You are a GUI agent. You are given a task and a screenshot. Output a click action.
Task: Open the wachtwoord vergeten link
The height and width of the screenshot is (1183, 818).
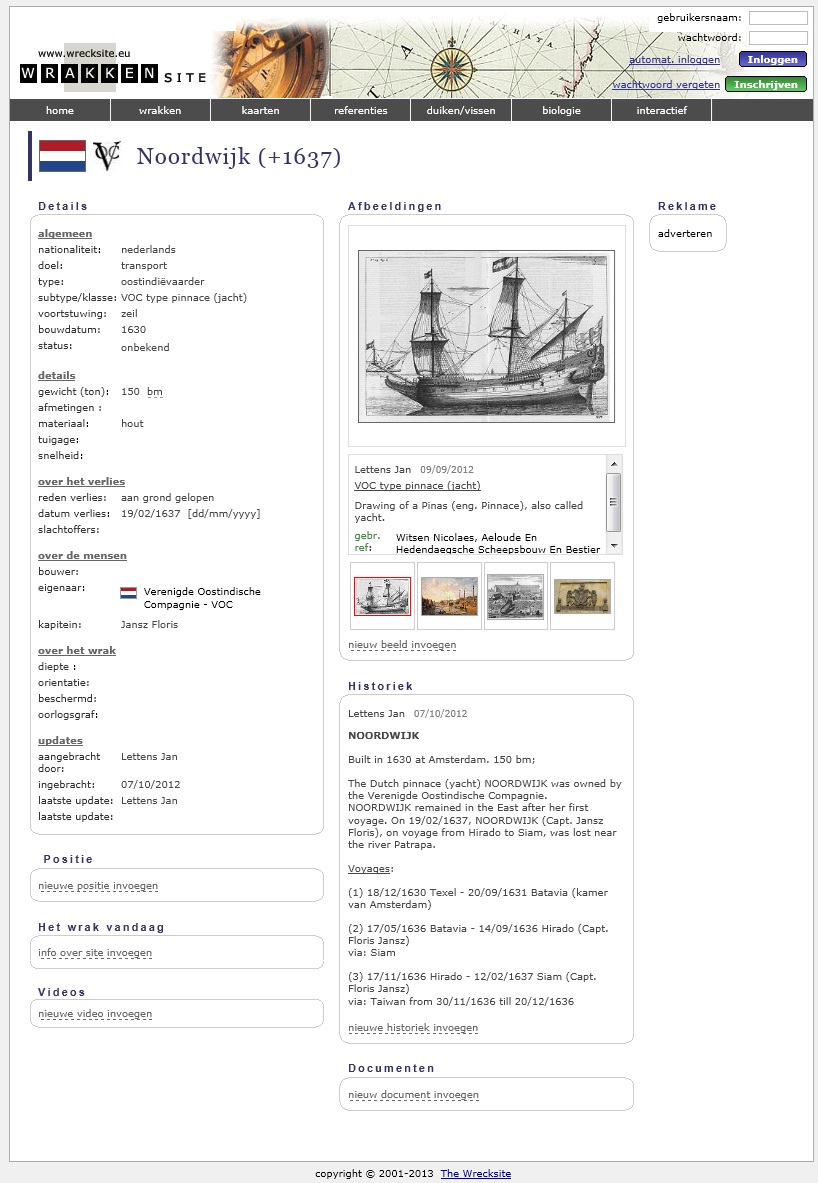click(x=665, y=85)
